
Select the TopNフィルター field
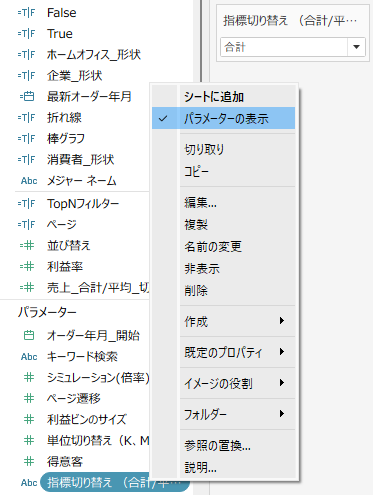pos(83,204)
